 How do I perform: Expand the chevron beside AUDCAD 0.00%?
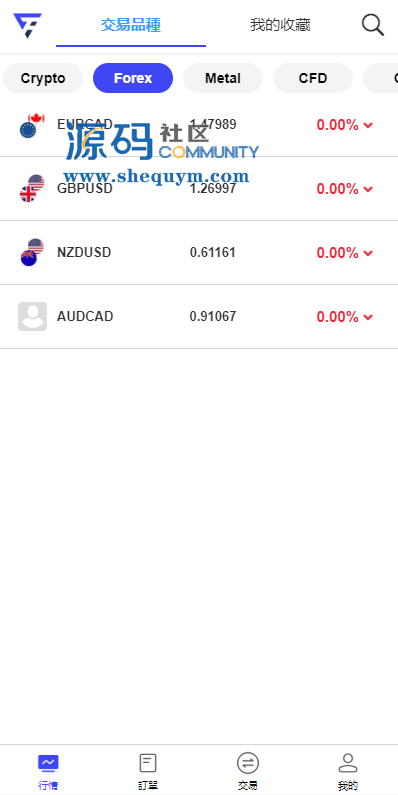click(368, 317)
